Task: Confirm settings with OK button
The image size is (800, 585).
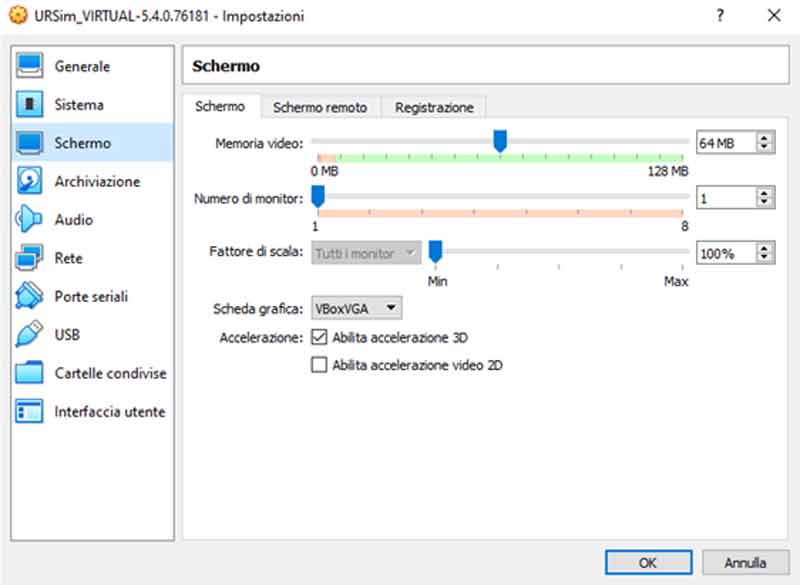Action: click(648, 563)
